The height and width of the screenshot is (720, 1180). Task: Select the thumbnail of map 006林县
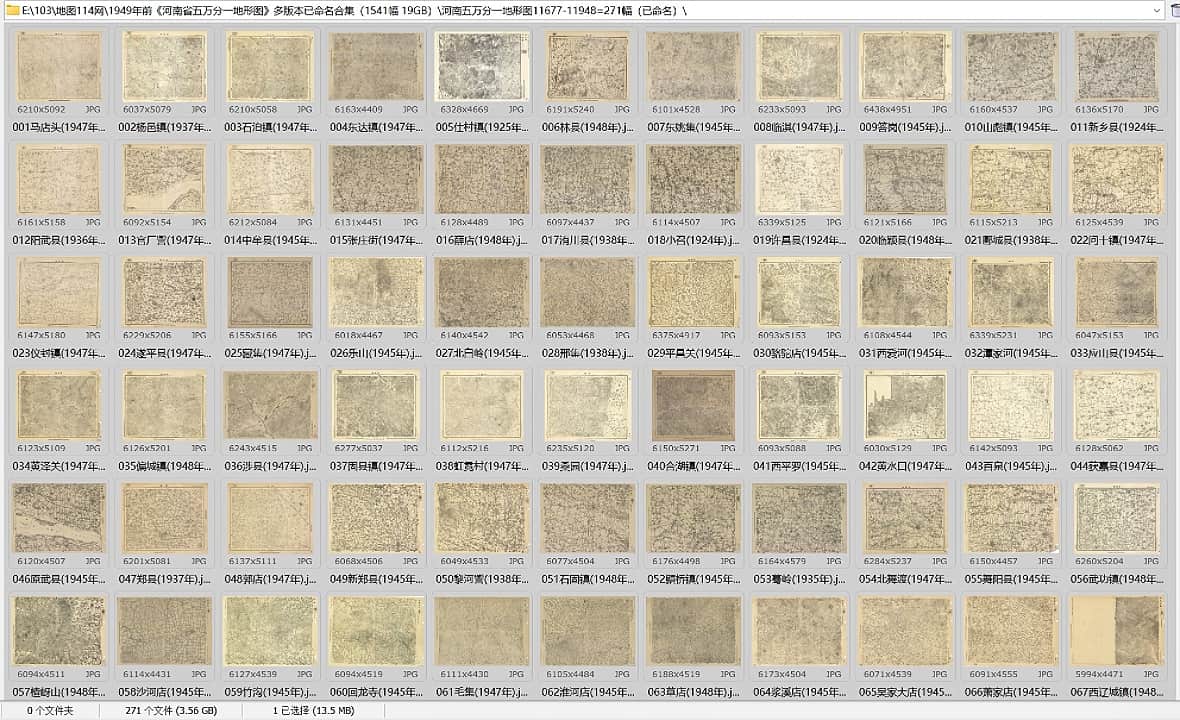coord(588,67)
